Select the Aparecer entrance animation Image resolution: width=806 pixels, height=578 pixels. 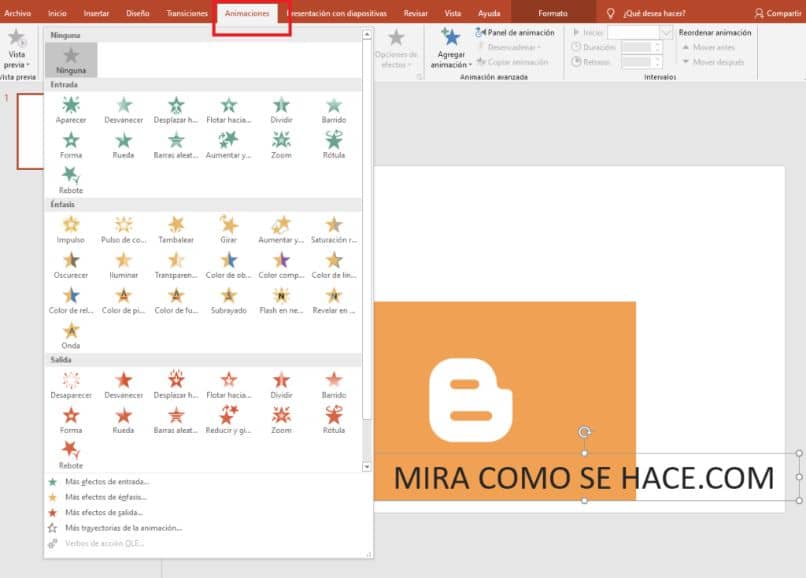tap(71, 106)
